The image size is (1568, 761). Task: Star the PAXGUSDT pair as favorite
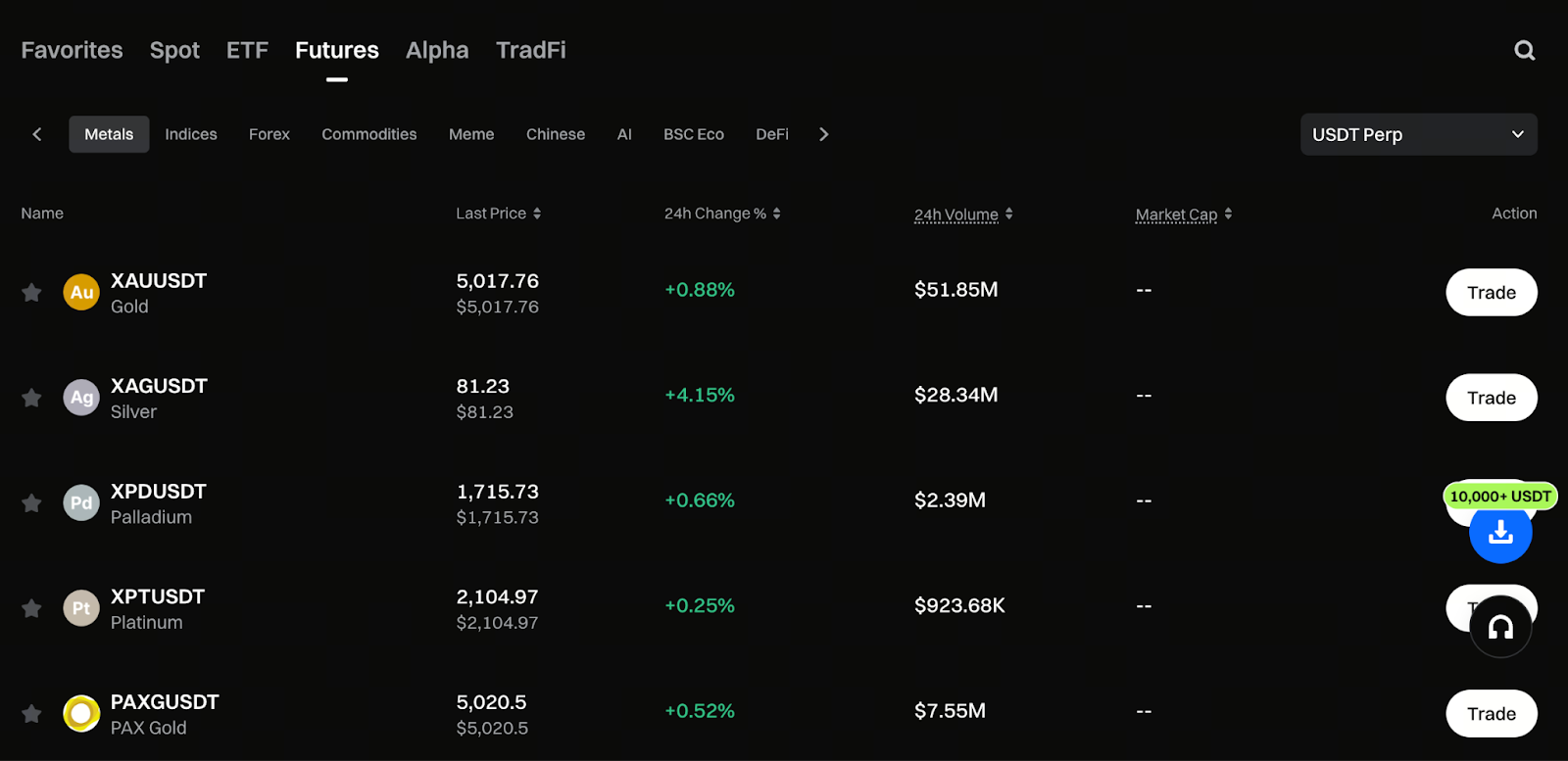point(31,714)
